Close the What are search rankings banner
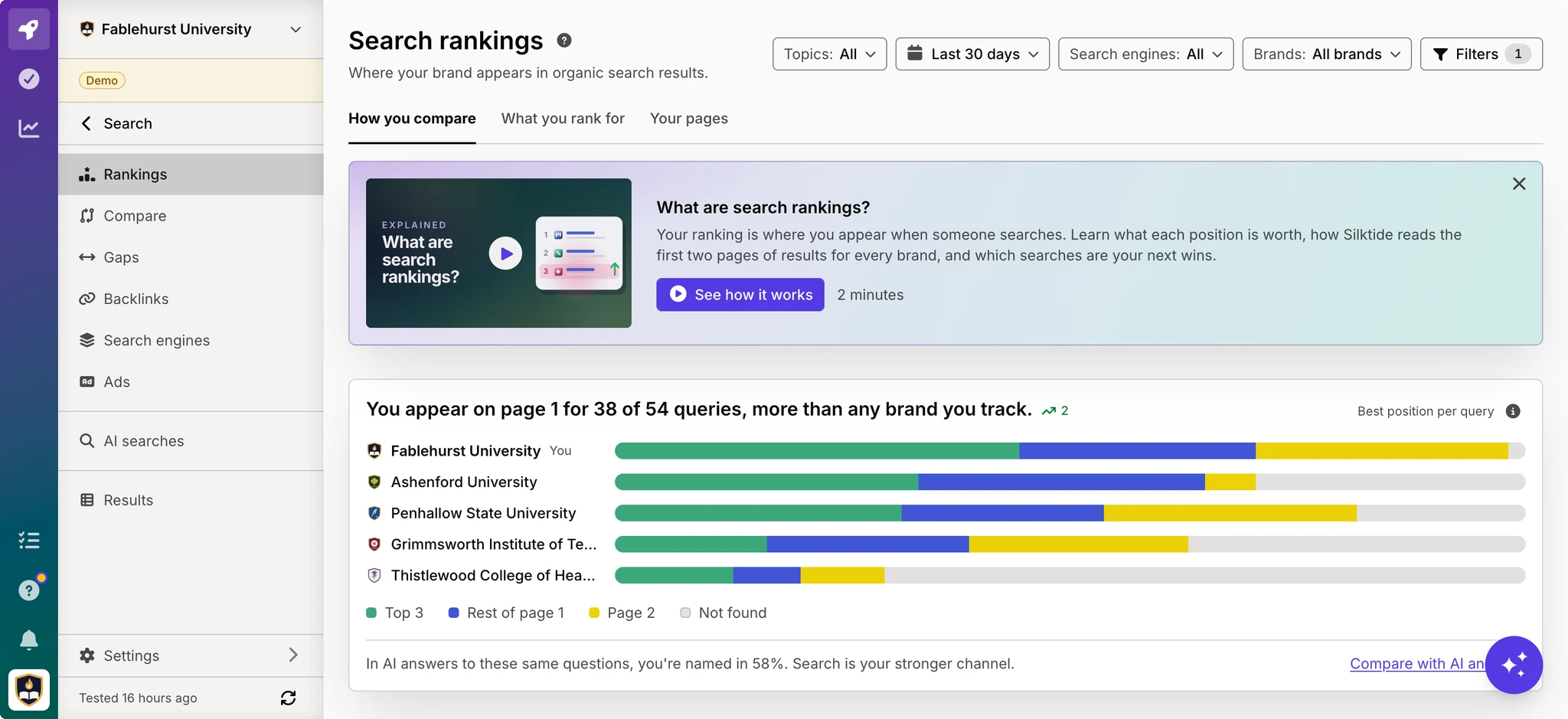Screen dimensions: 1568x719 [x=1519, y=184]
